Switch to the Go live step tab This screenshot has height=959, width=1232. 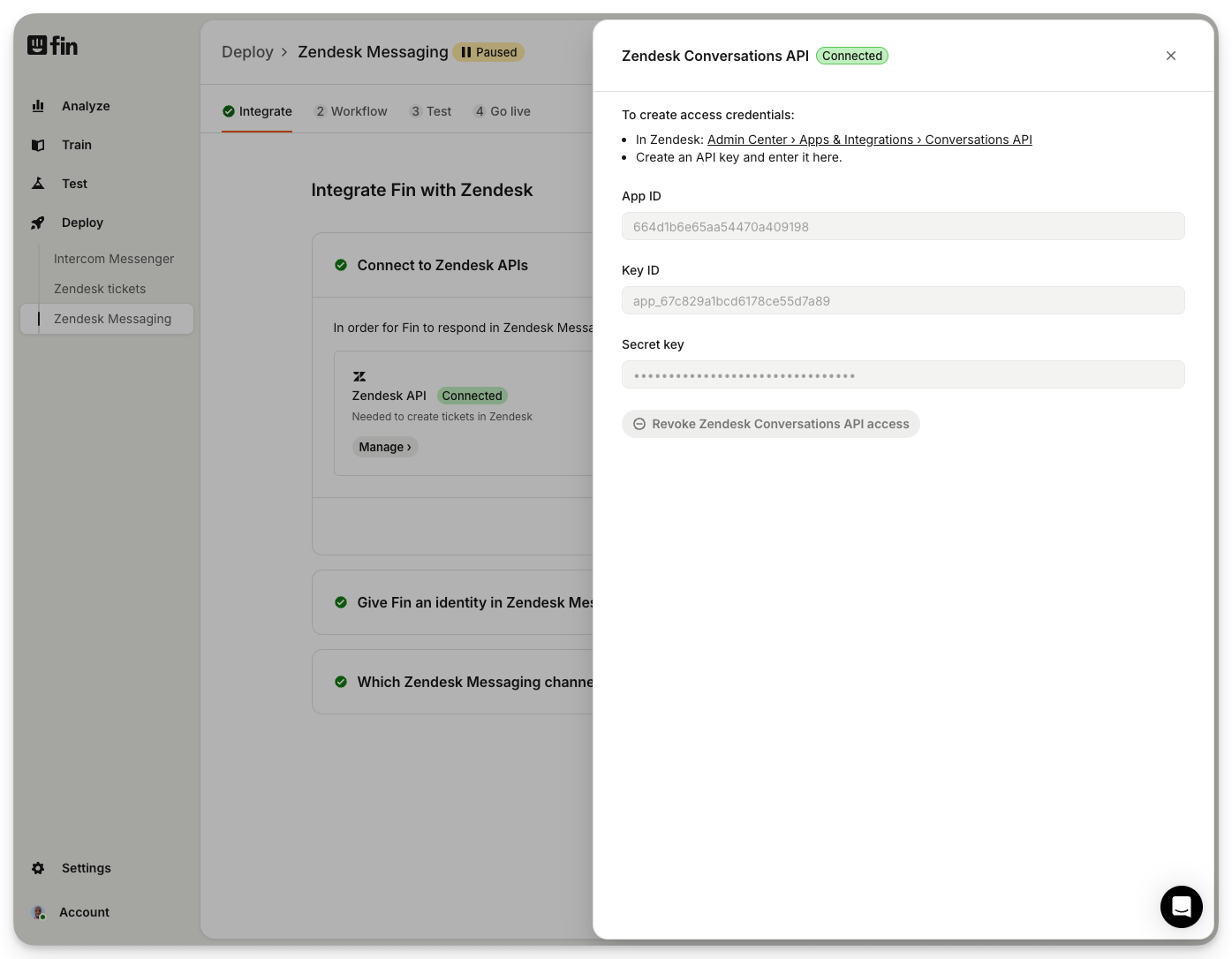[x=502, y=111]
